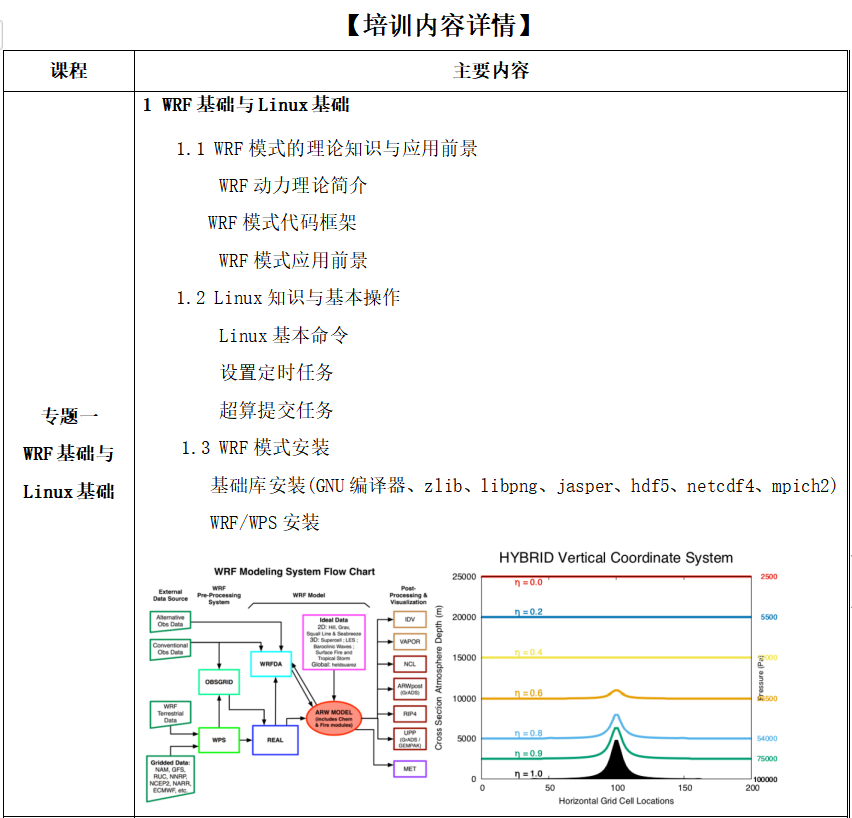Click line 1.2 Linux 知识与基本操作
Screen dimensions: 852x818
pos(288,297)
